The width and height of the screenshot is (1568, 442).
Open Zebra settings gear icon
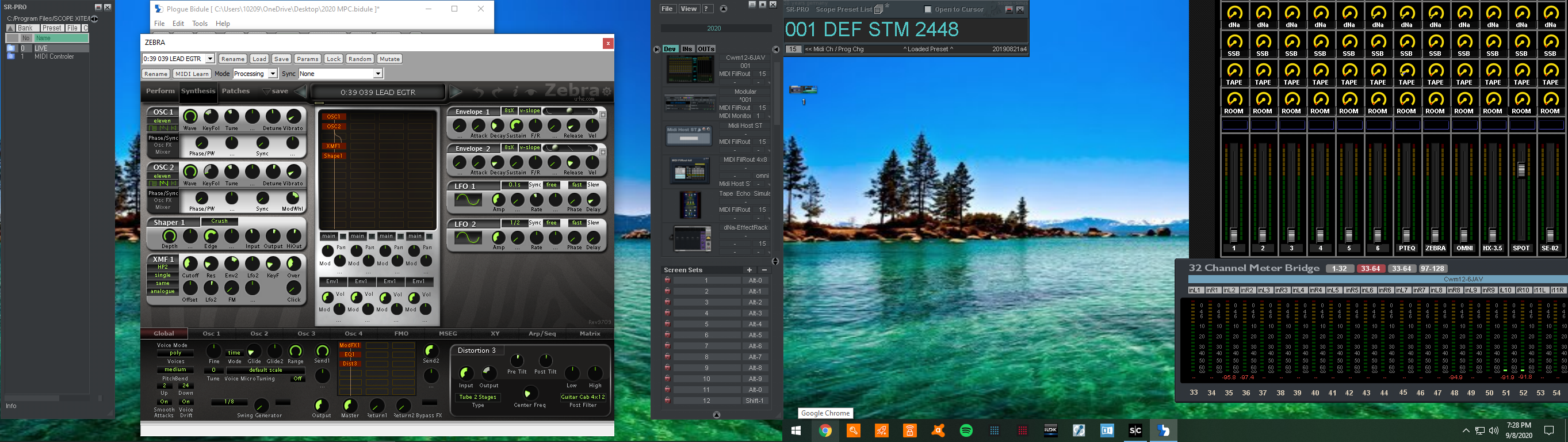pyautogui.click(x=606, y=92)
